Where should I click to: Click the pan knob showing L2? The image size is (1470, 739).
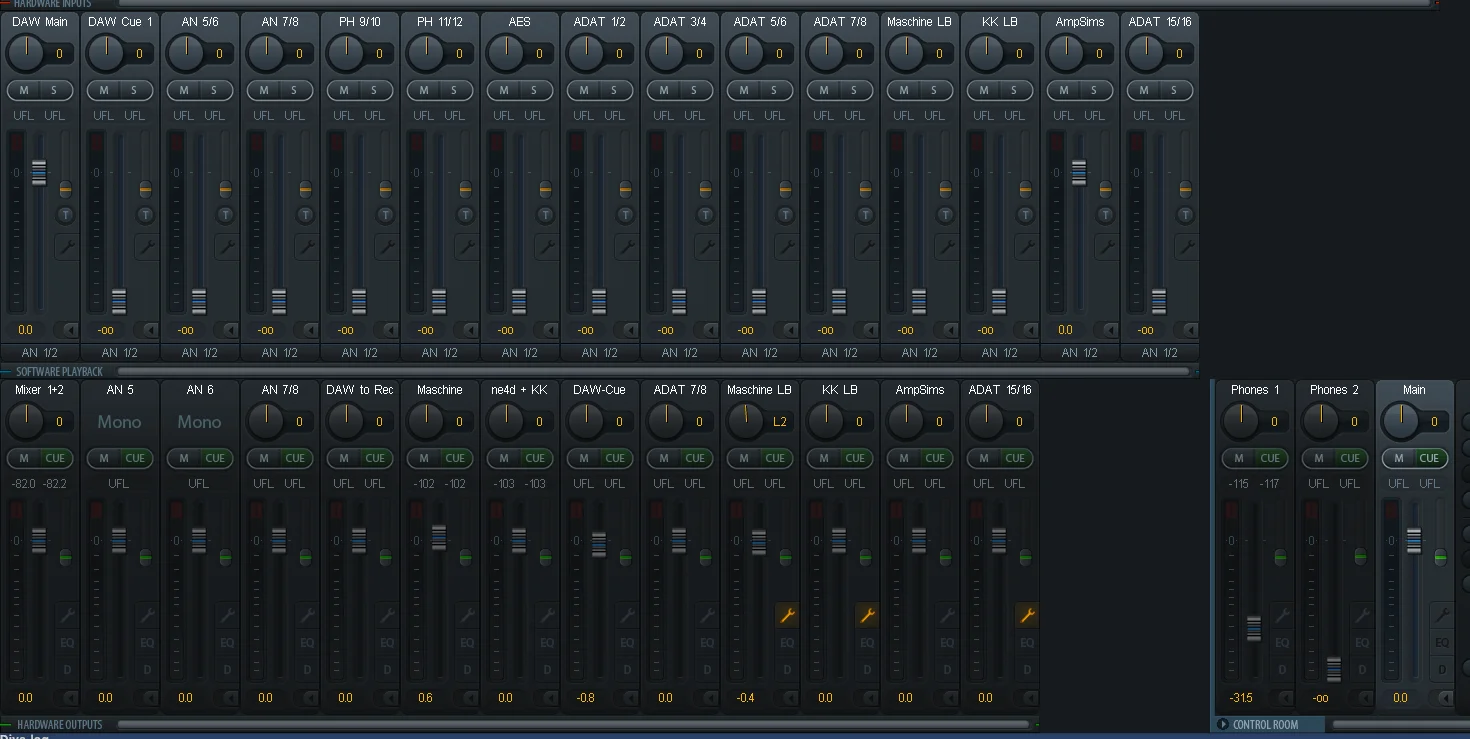point(745,421)
